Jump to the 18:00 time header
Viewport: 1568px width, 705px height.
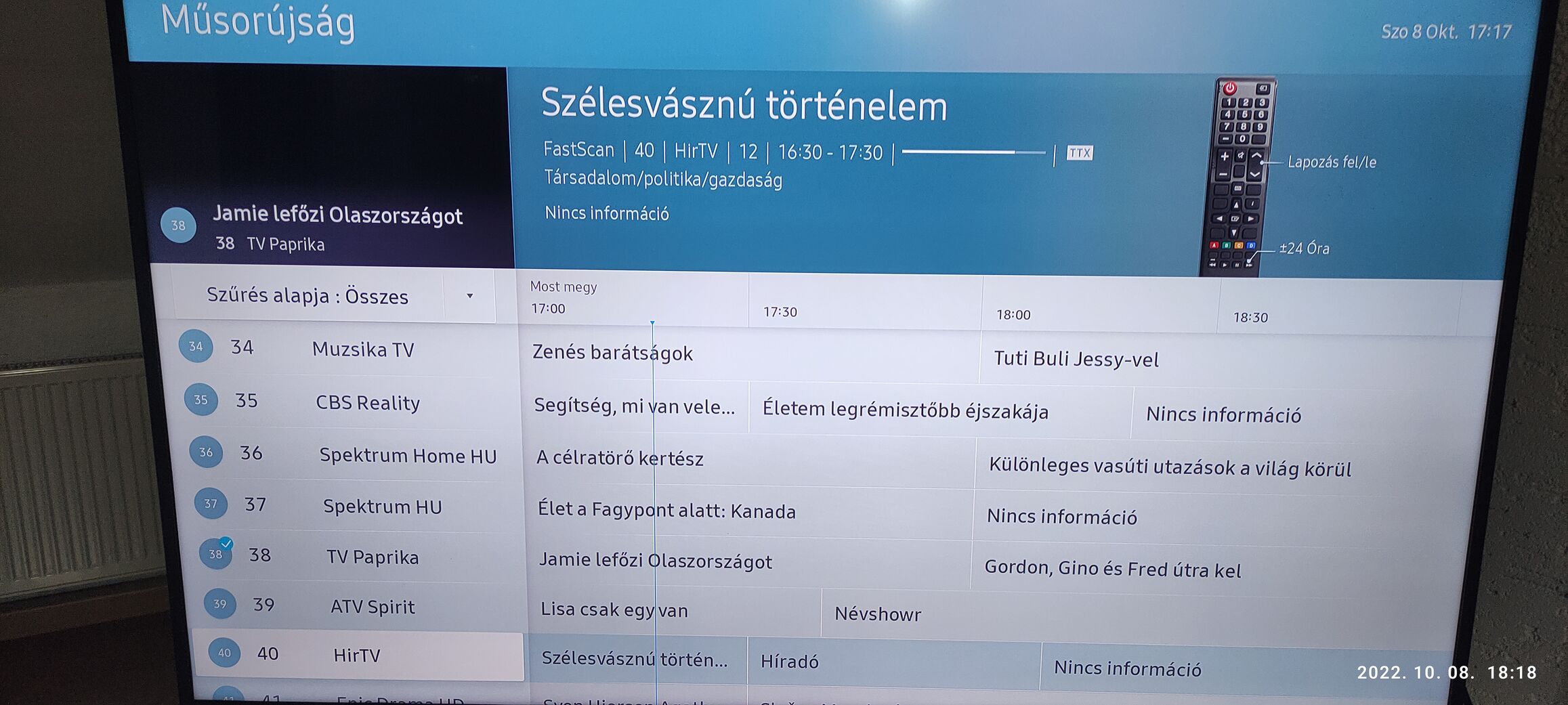click(1013, 315)
